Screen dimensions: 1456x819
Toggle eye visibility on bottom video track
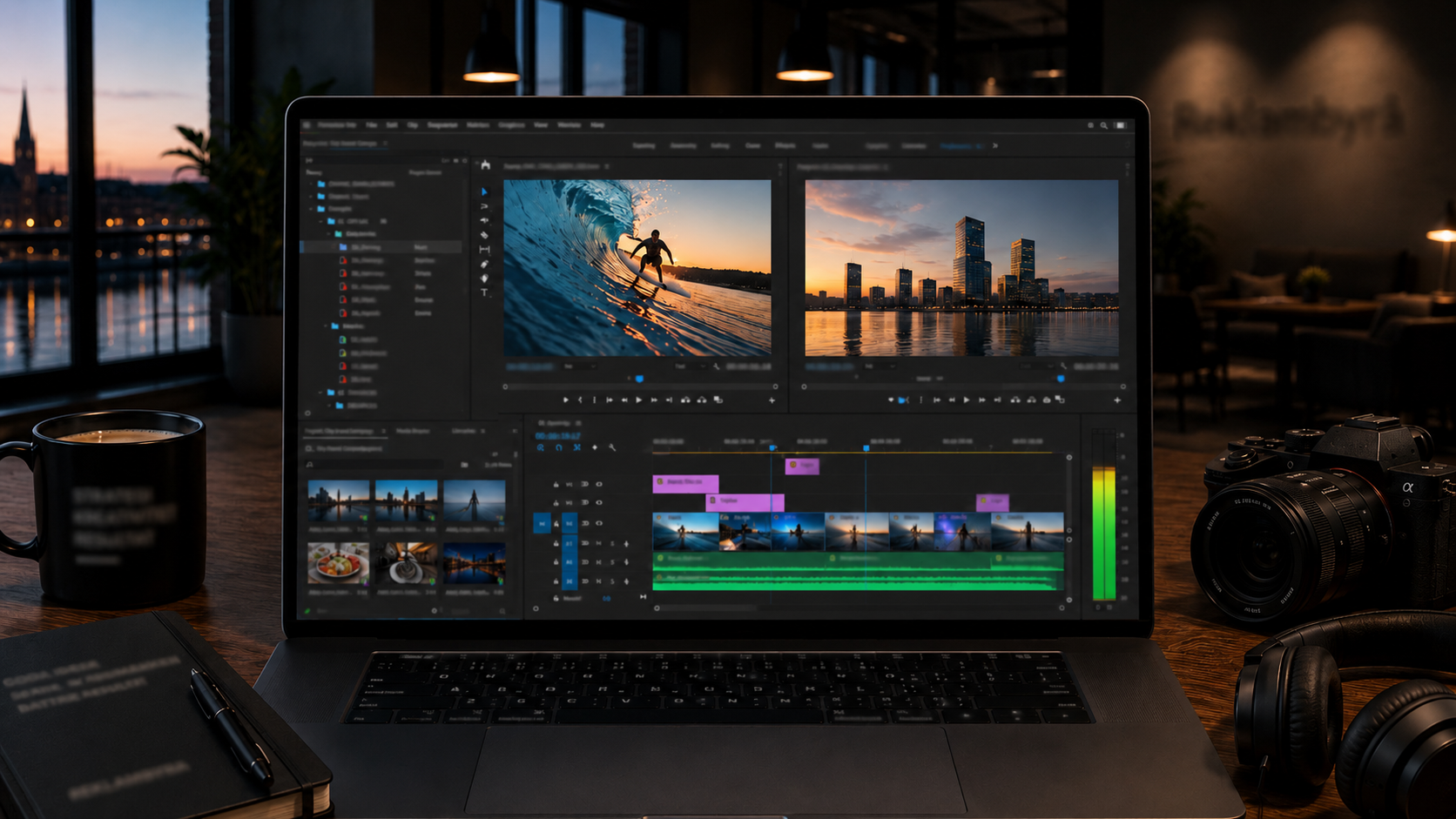click(599, 523)
